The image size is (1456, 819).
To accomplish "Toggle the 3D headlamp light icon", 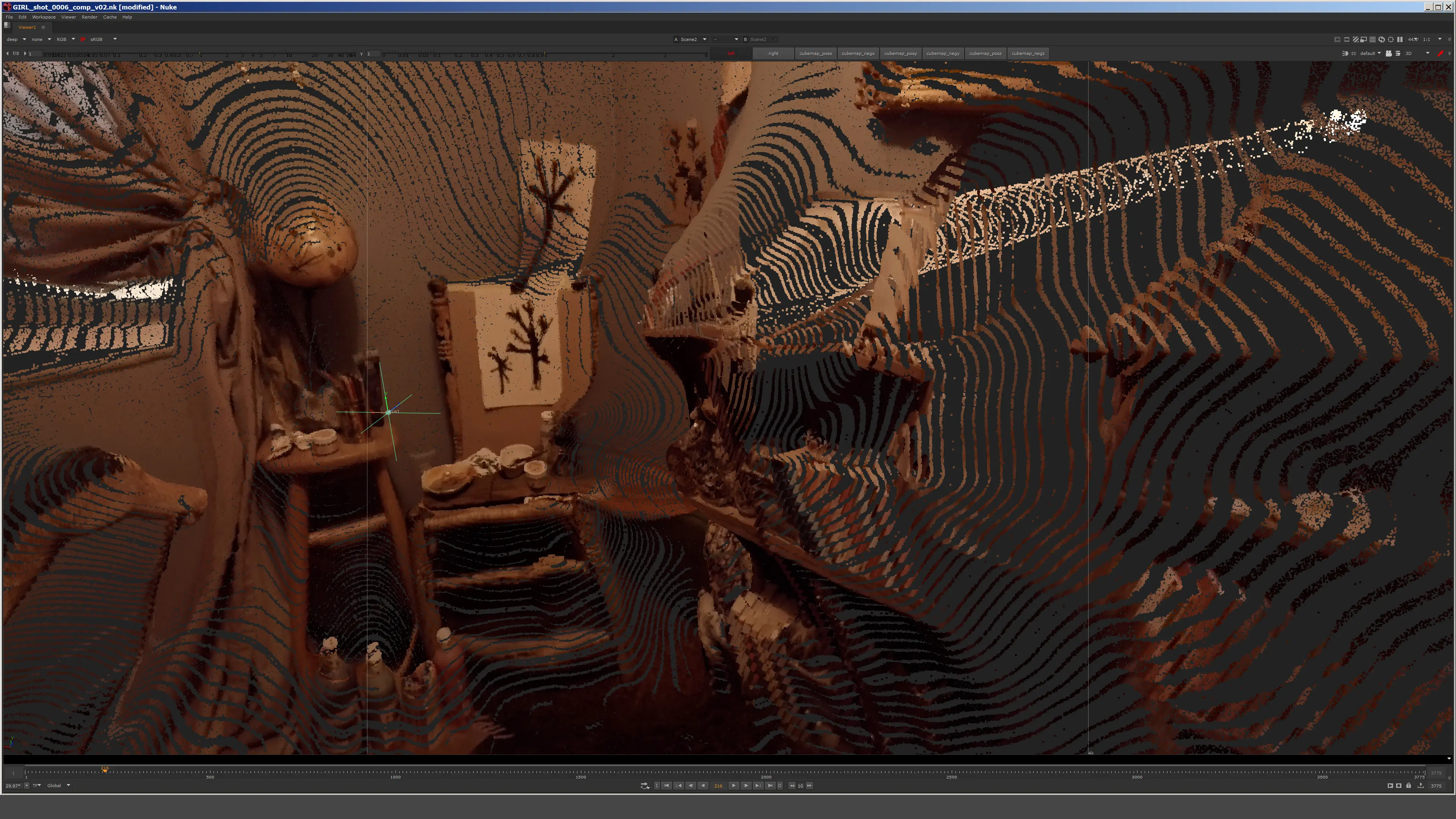I will [x=1345, y=54].
